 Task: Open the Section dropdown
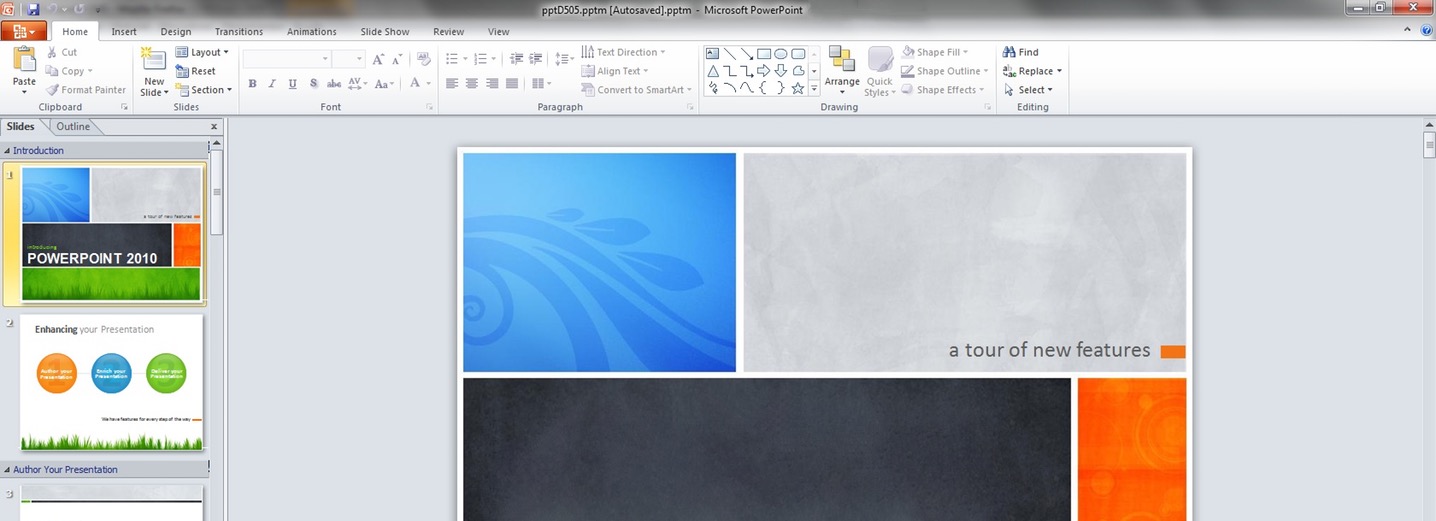(x=204, y=90)
